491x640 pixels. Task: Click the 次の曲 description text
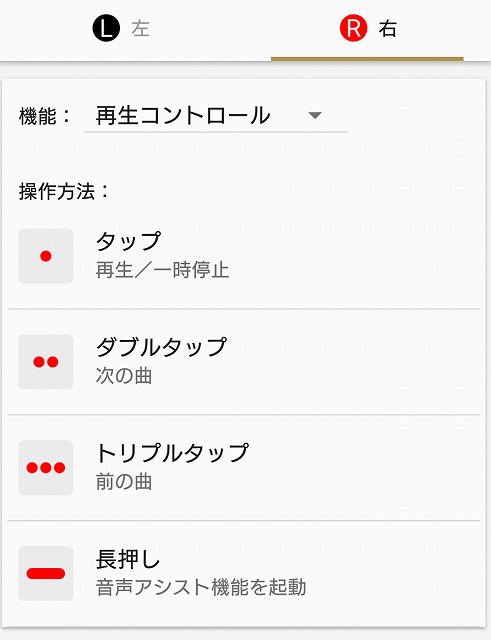(x=124, y=376)
